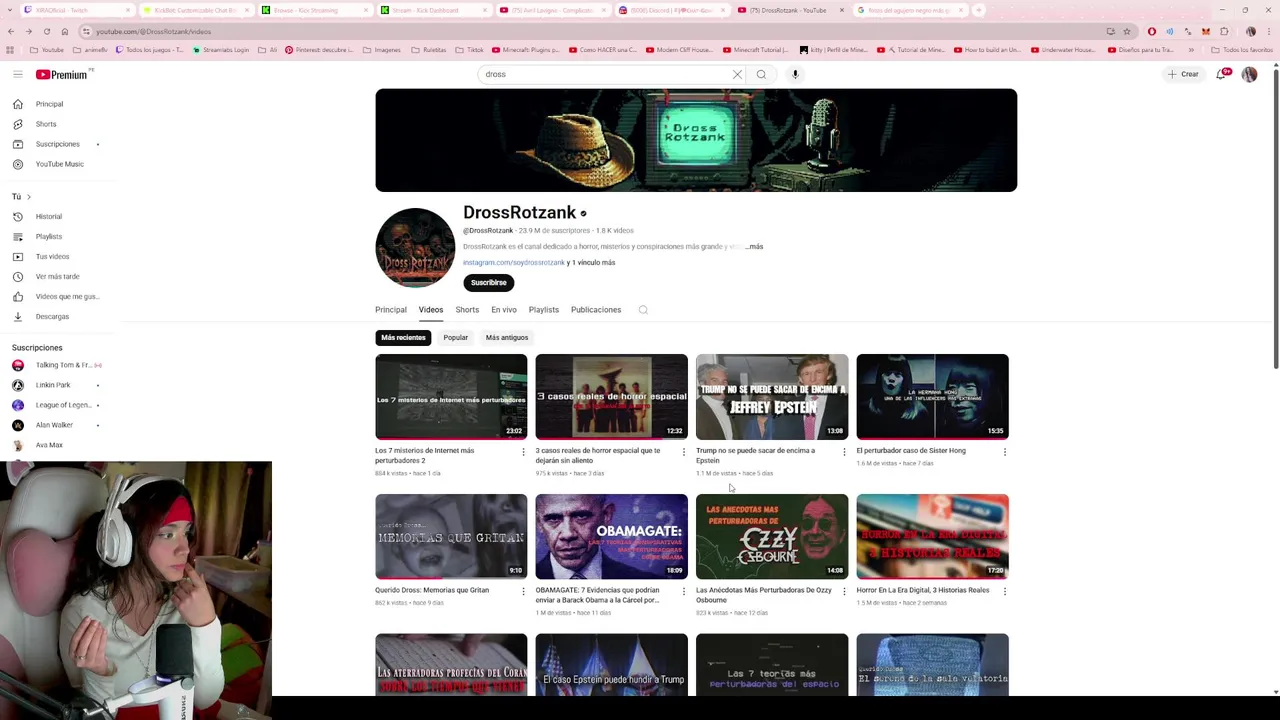Open the notifications bell
Viewport: 1280px width, 720px height.
pyautogui.click(x=1222, y=74)
